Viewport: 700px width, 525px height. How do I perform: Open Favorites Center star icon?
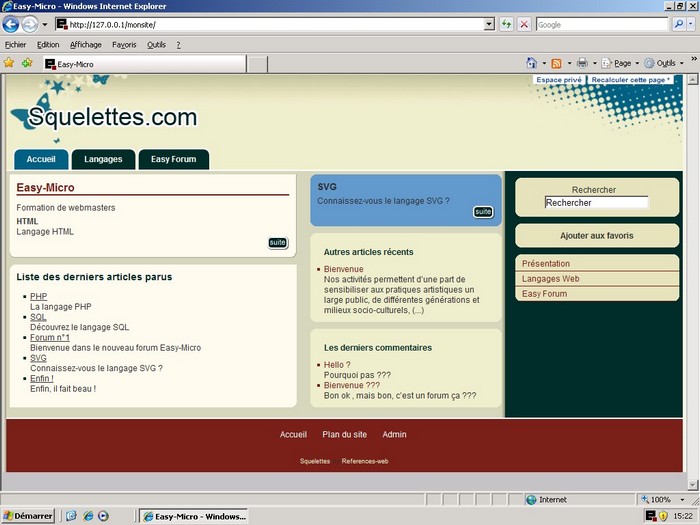9,63
